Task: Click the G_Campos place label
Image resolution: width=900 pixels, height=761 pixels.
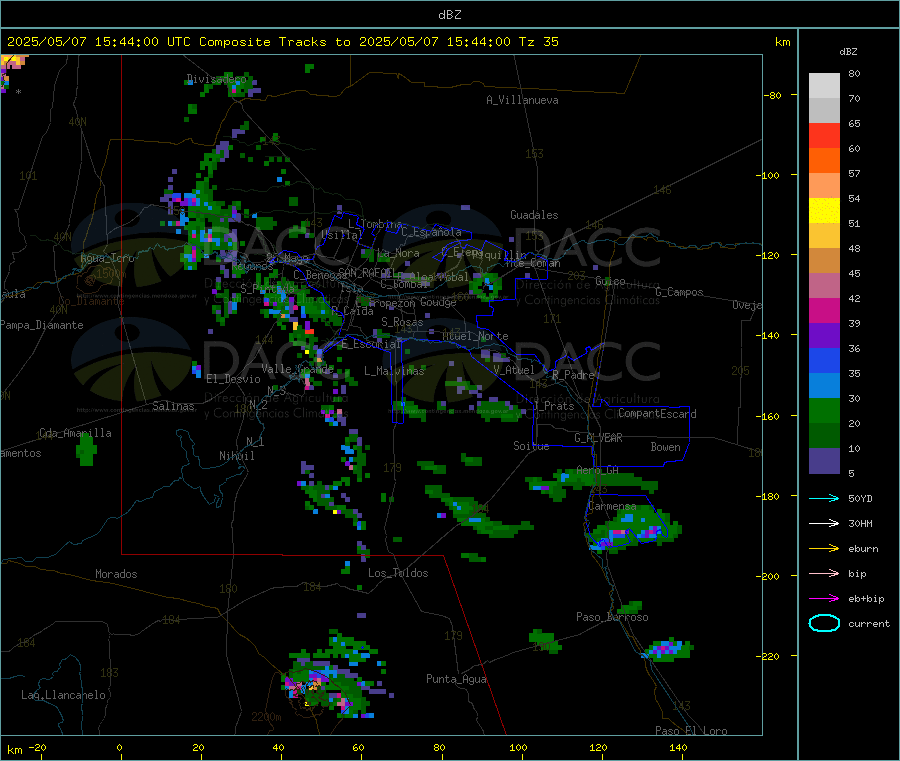Action: [x=679, y=292]
